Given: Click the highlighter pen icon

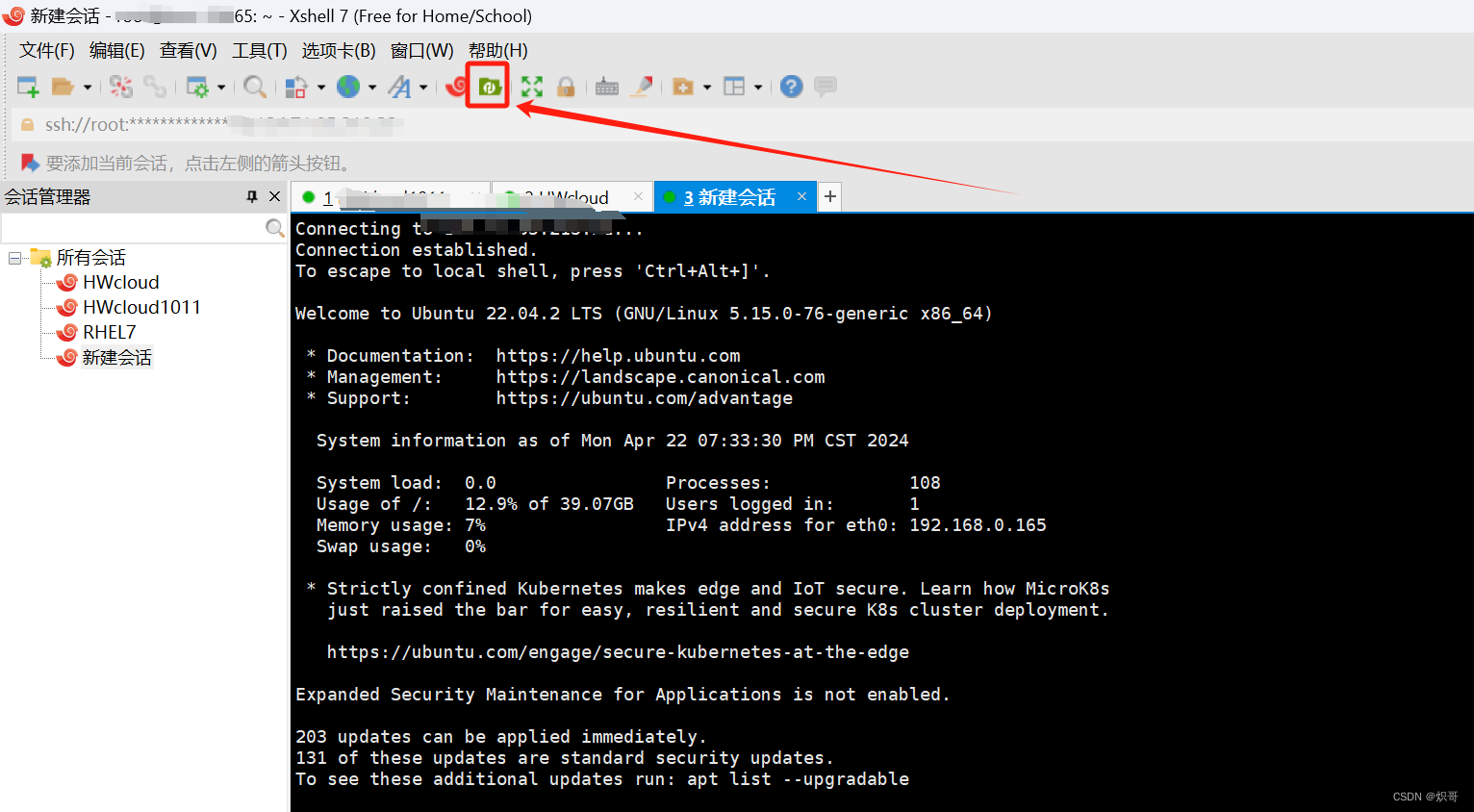Looking at the screenshot, I should pos(642,87).
